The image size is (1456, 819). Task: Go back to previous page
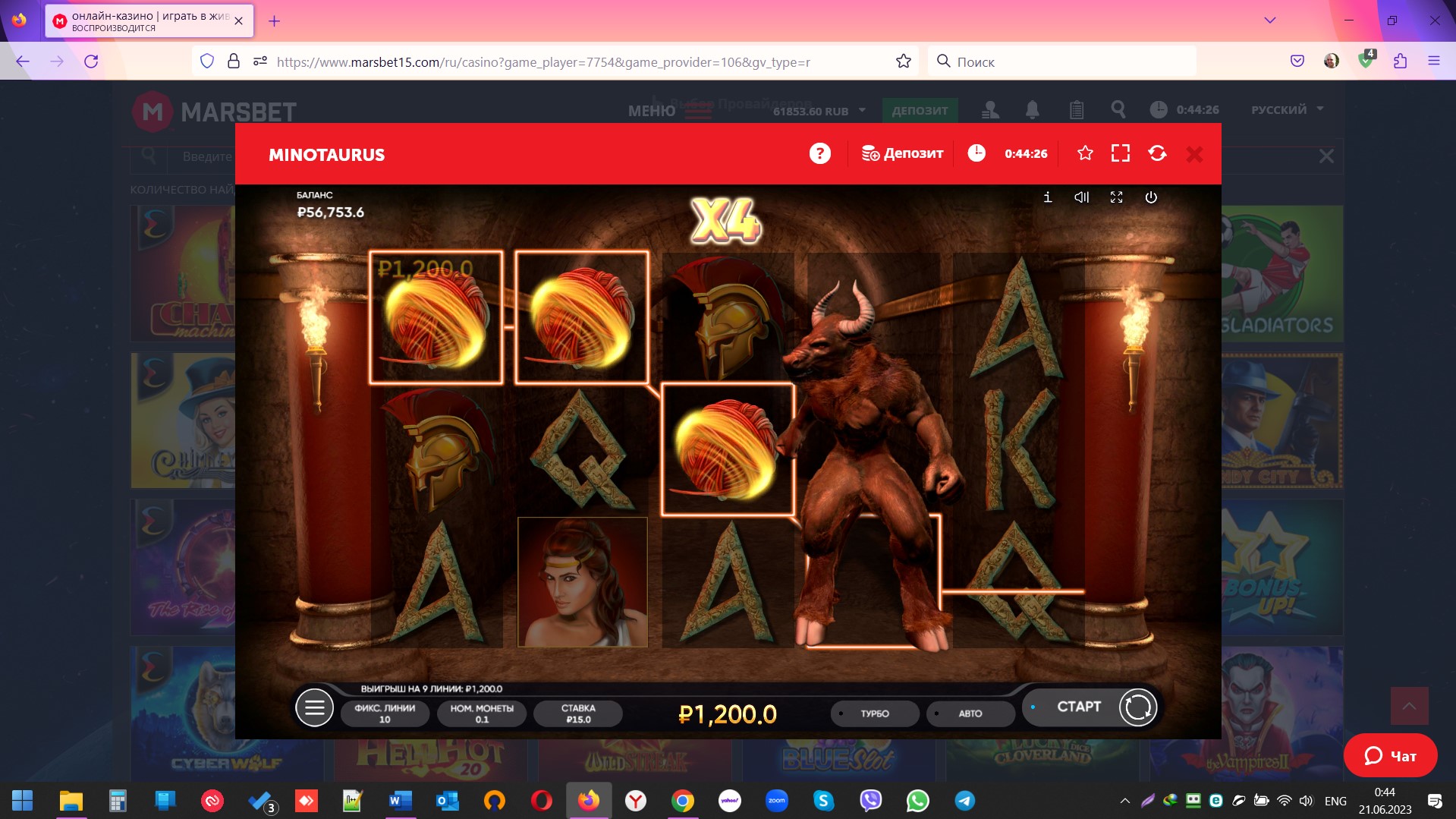point(23,61)
